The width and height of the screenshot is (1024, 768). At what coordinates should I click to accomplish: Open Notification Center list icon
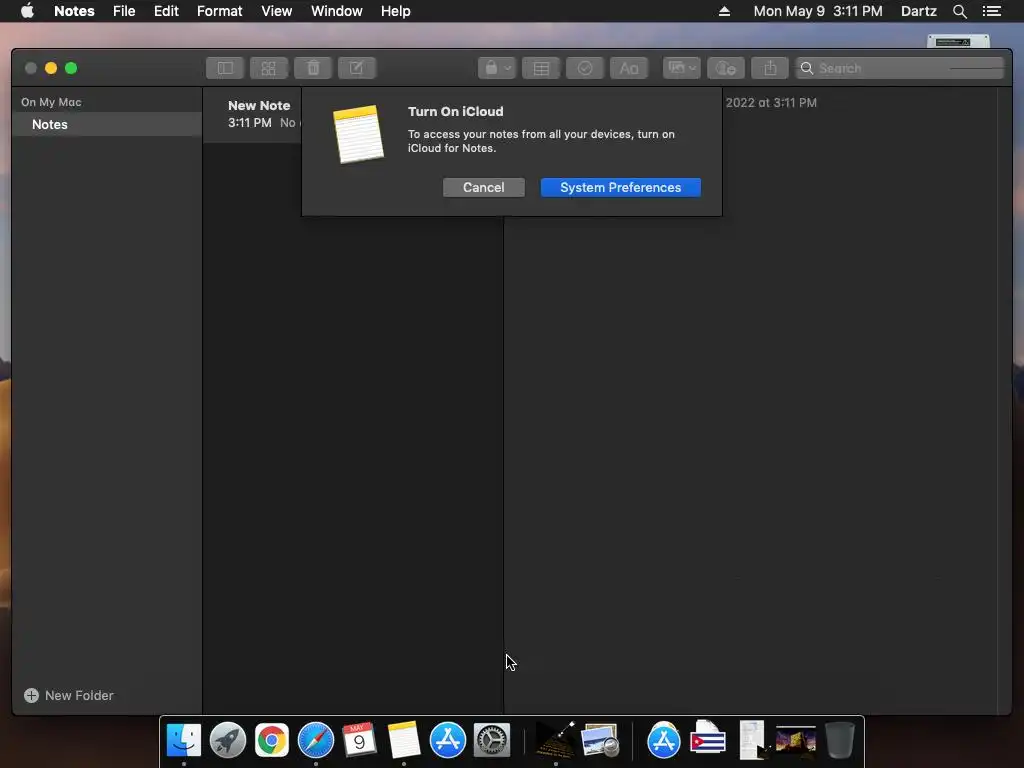click(x=991, y=11)
